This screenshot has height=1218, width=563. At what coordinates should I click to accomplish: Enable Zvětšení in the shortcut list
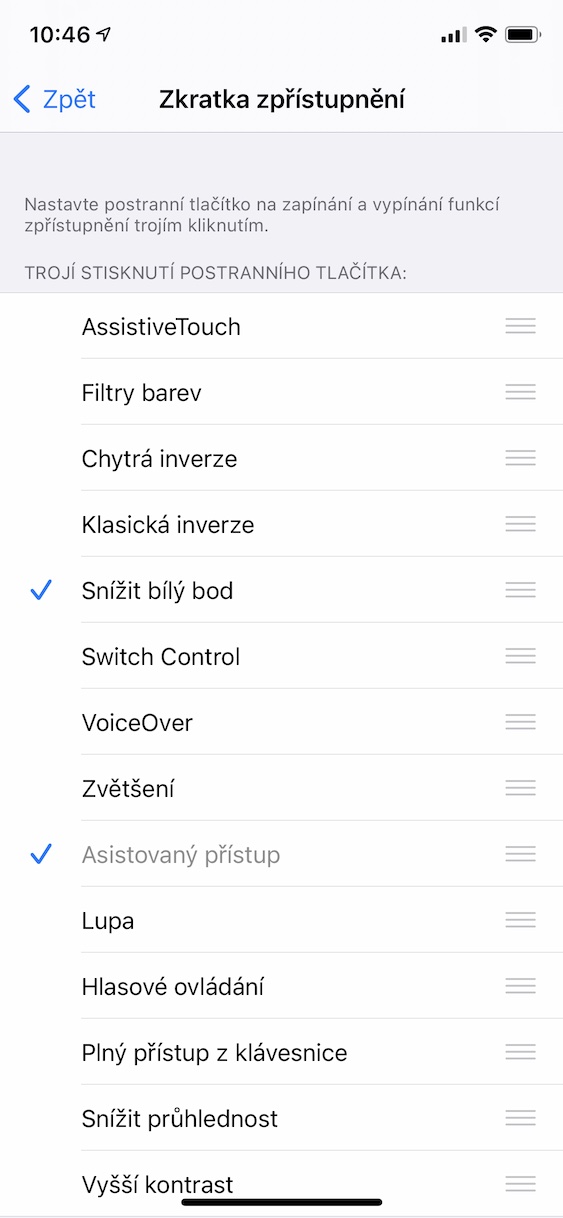pyautogui.click(x=281, y=788)
